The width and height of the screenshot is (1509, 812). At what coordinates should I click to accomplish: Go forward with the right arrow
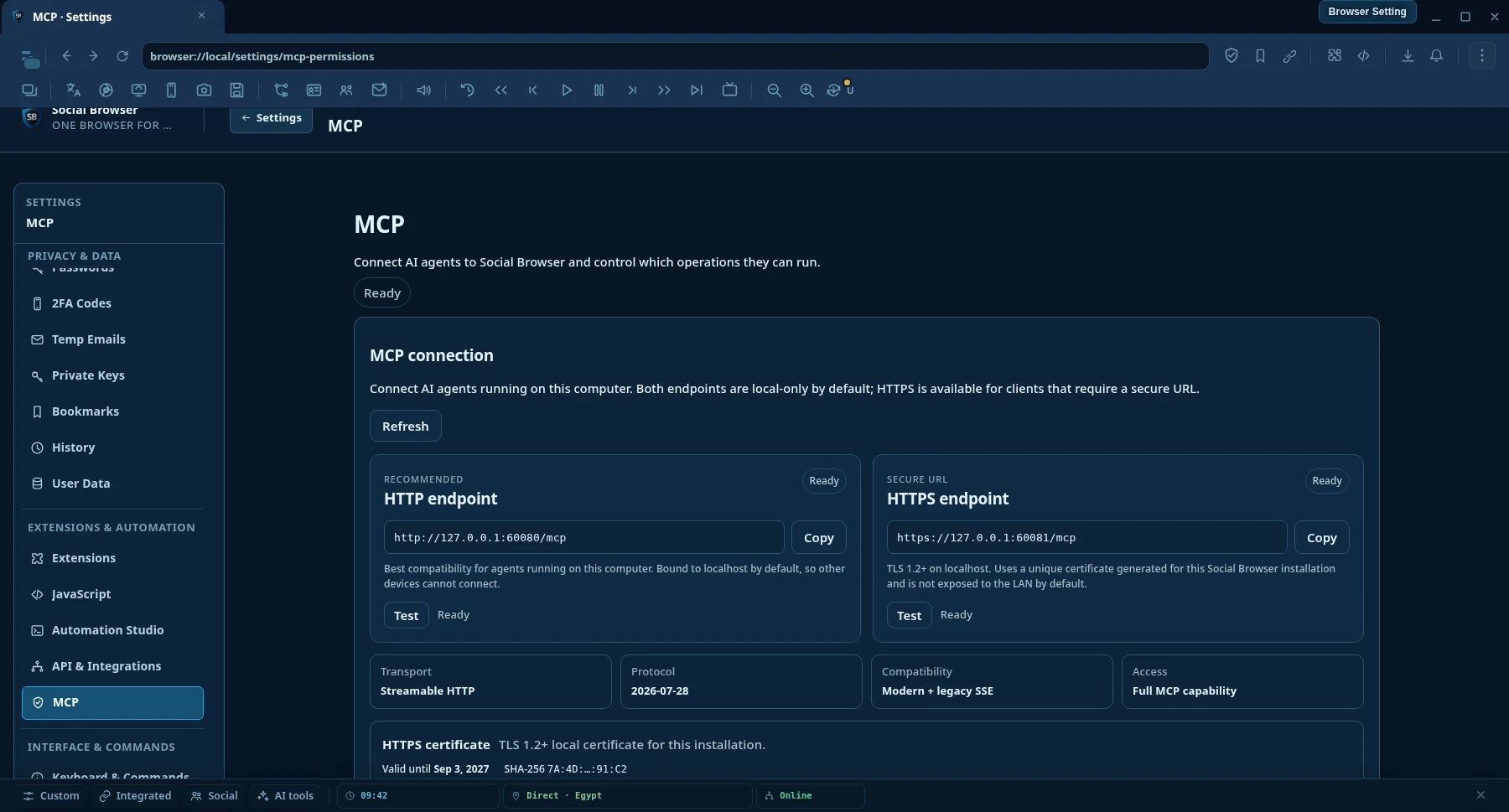click(93, 56)
